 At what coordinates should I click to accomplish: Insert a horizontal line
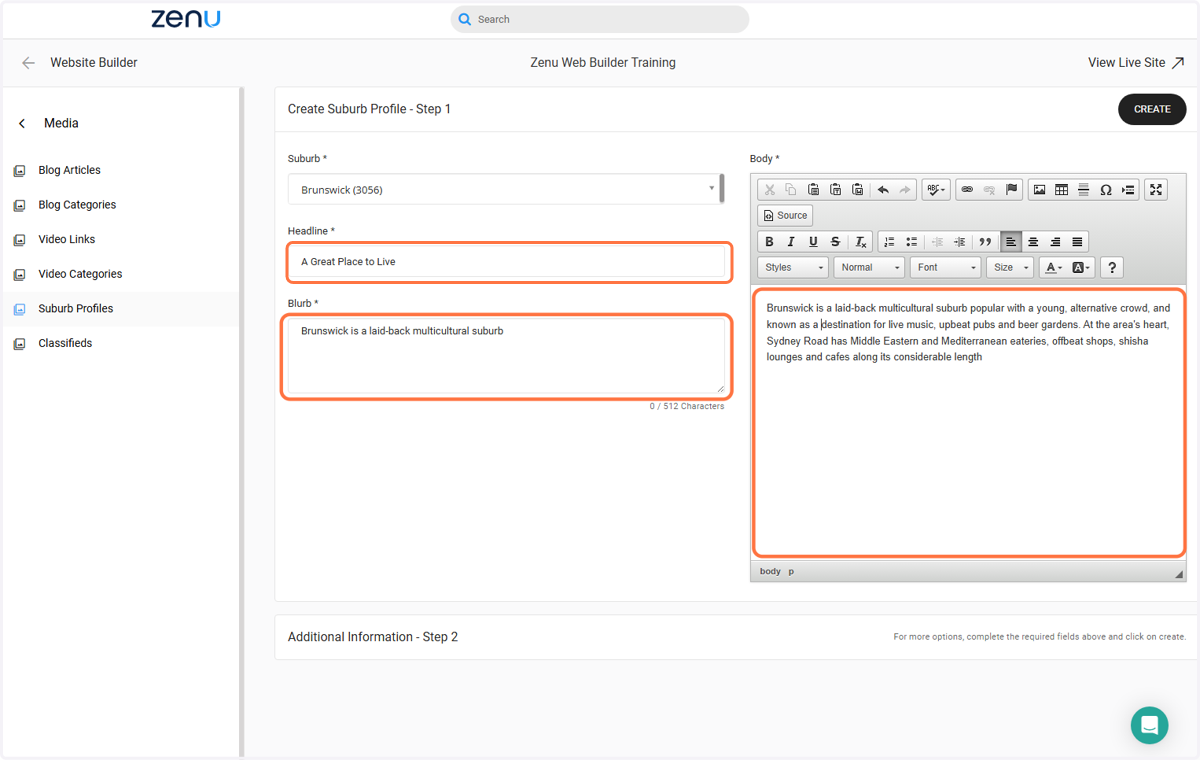pyautogui.click(x=1083, y=190)
